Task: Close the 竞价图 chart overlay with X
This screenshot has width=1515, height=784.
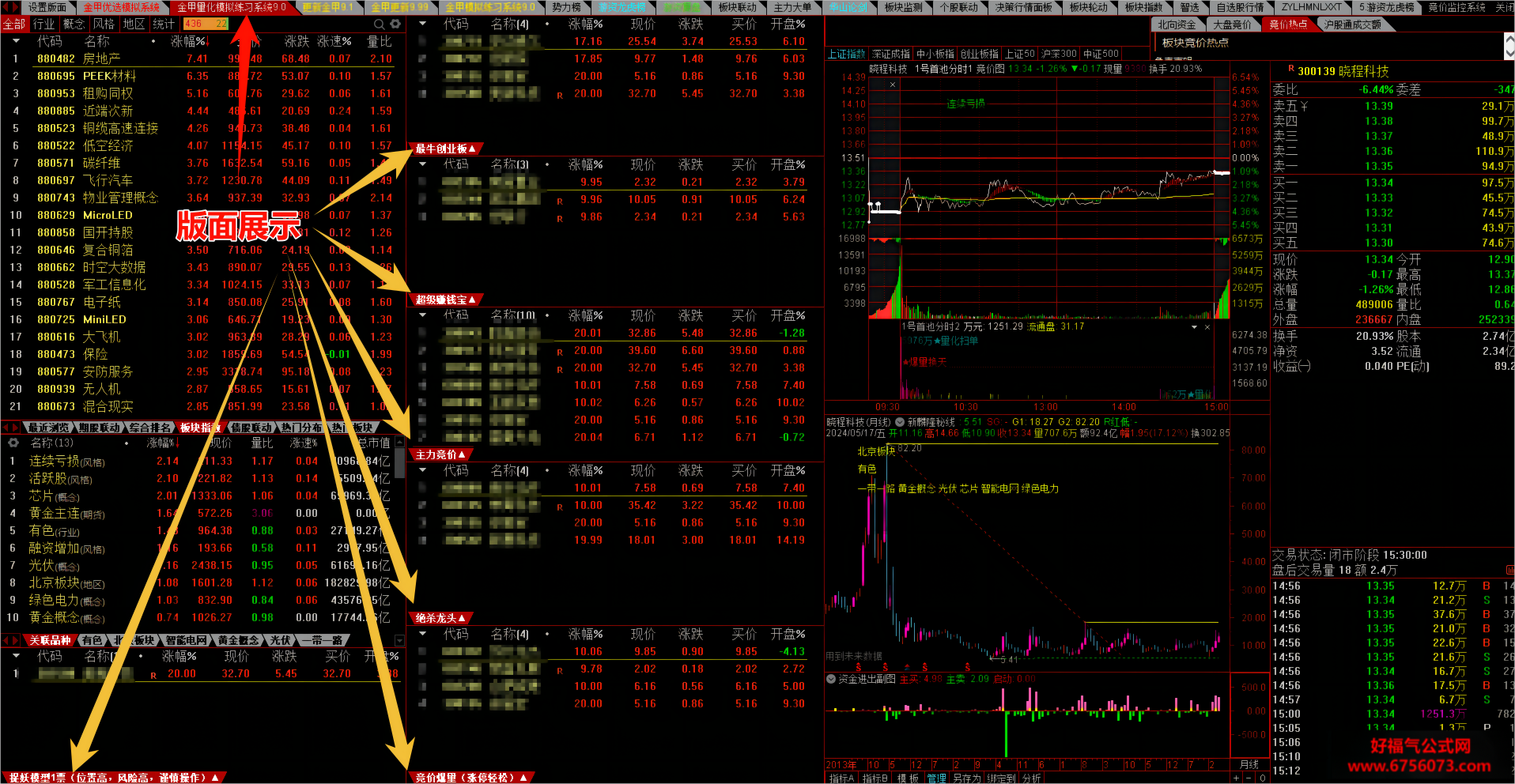Action: tap(893, 84)
